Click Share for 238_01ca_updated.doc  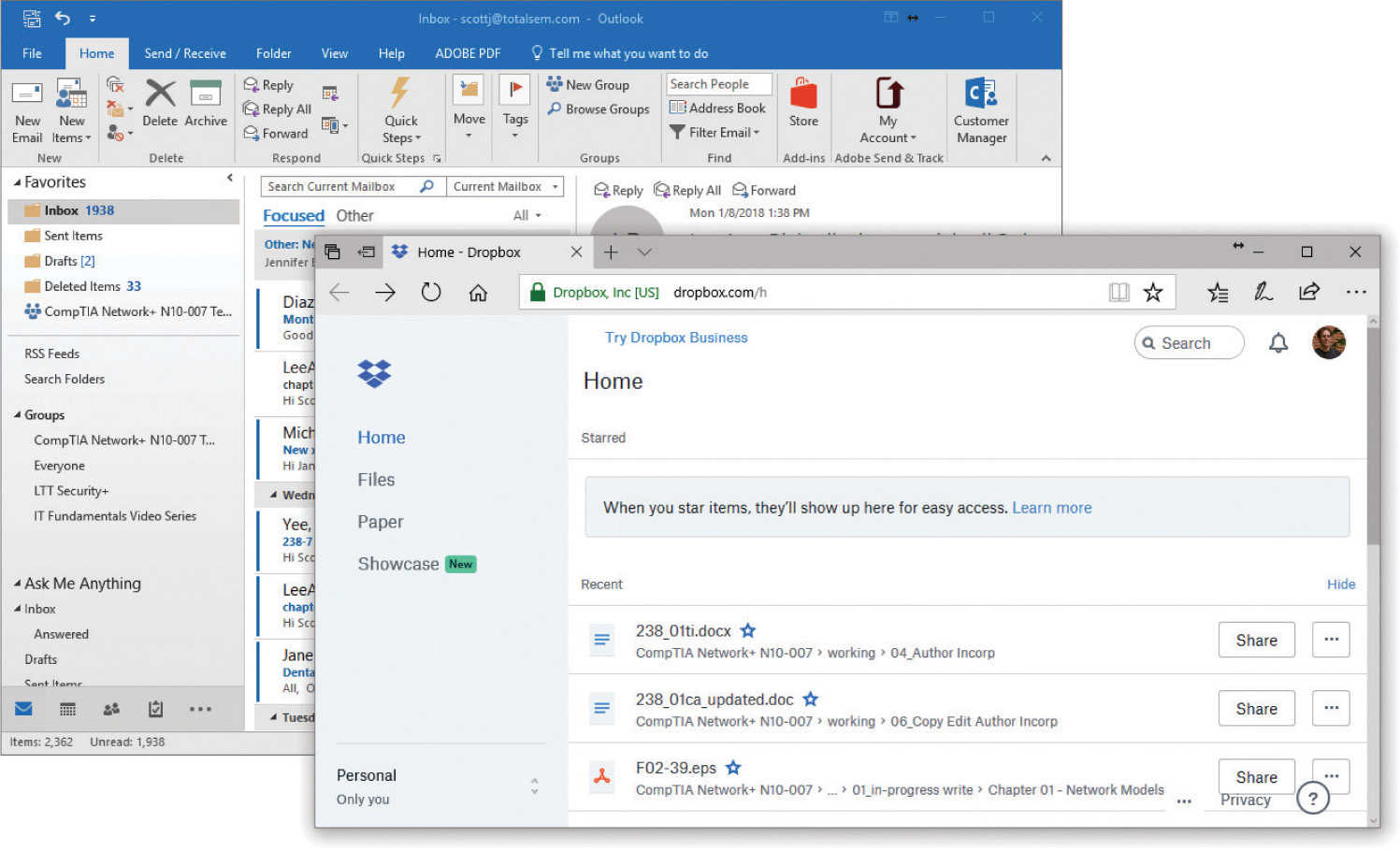point(1256,708)
